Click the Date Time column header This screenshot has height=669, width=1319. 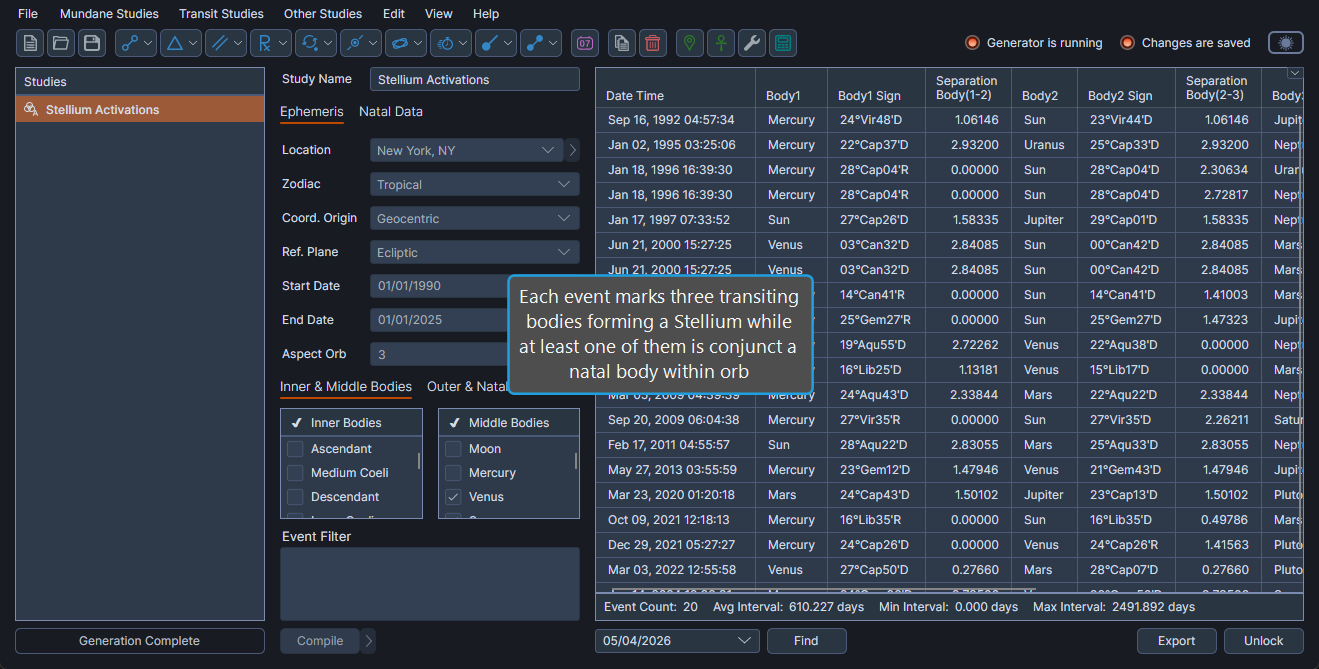coord(675,87)
